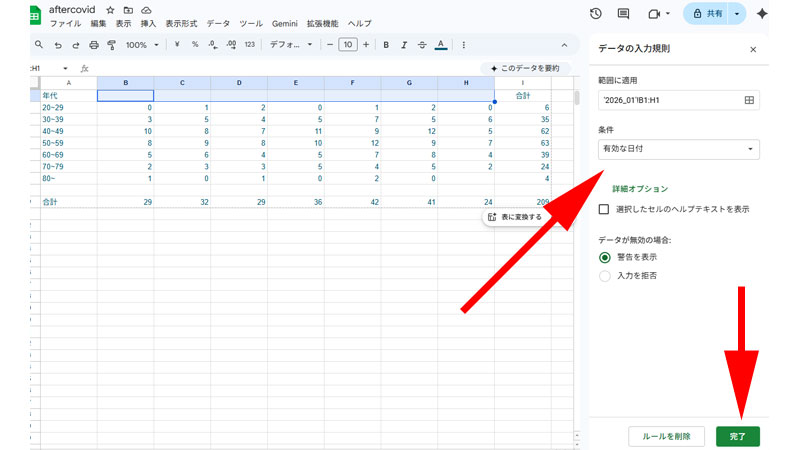This screenshot has height=450, width=800.
Task: Open the zoom 100% dropdown
Action: (141, 45)
